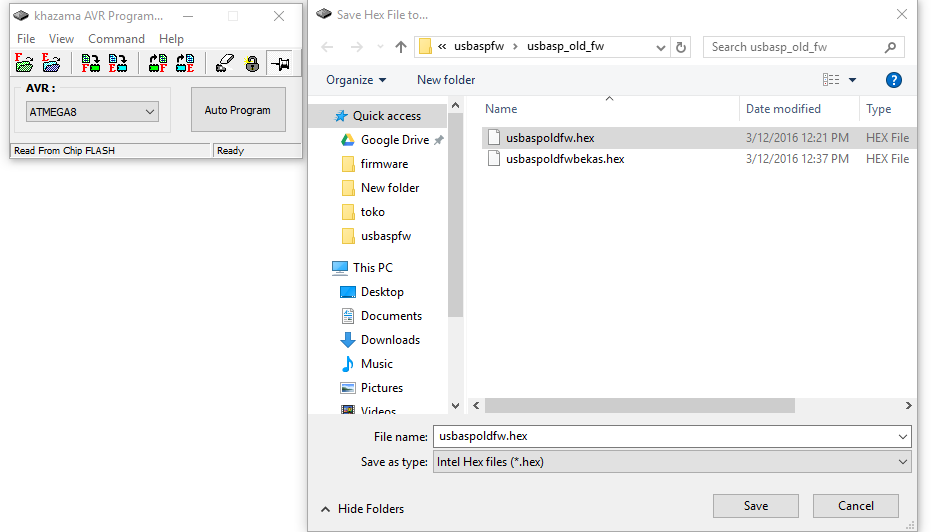
Task: Click Read FLASH from chip icon
Action: 158,62
